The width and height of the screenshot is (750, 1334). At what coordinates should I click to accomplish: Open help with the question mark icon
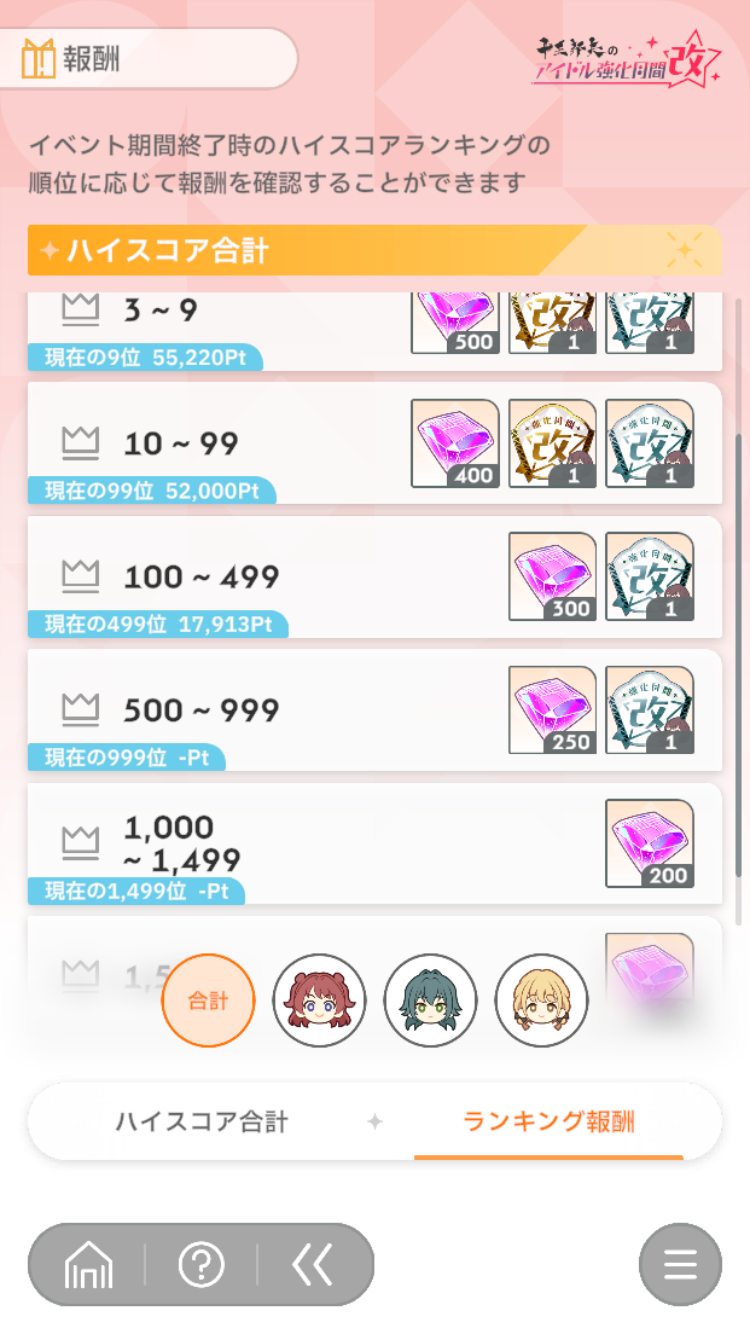(201, 1265)
